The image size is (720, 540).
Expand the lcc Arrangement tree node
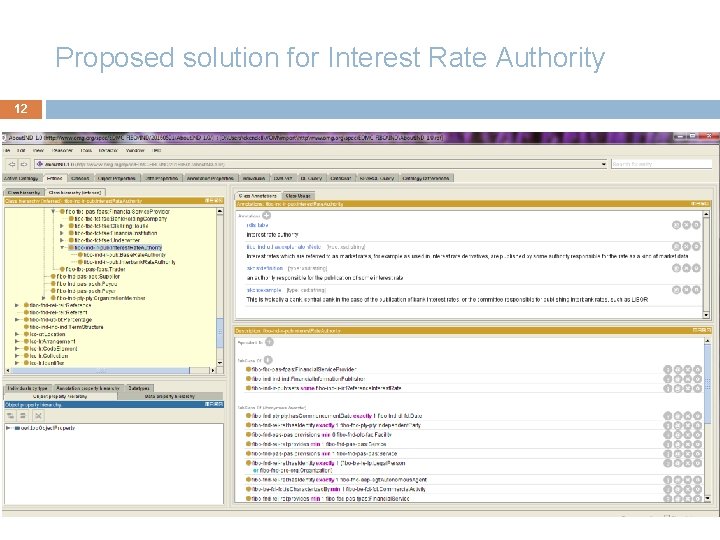pyautogui.click(x=17, y=341)
